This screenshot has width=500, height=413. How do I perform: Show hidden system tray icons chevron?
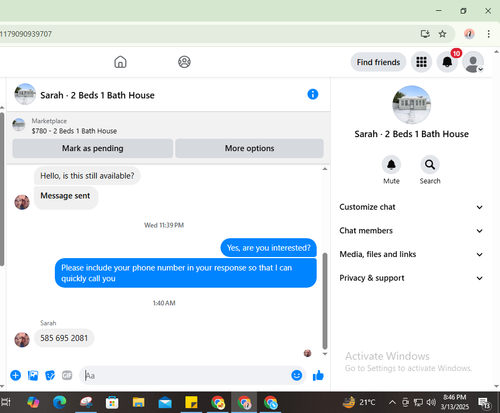tap(392, 402)
